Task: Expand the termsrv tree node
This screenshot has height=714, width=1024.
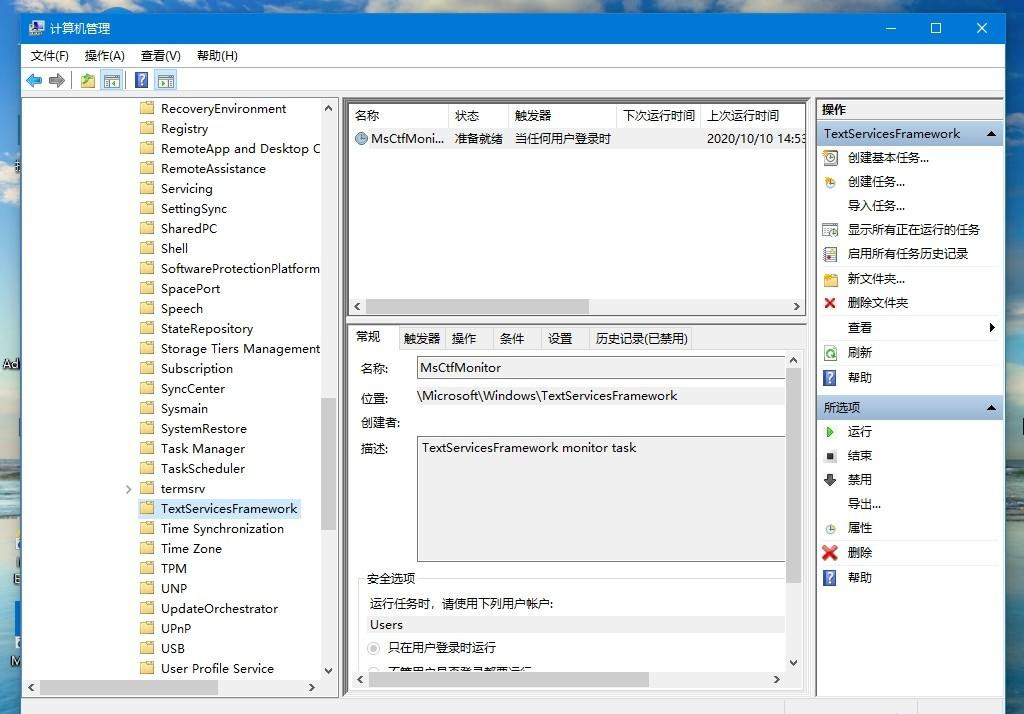Action: (x=127, y=488)
